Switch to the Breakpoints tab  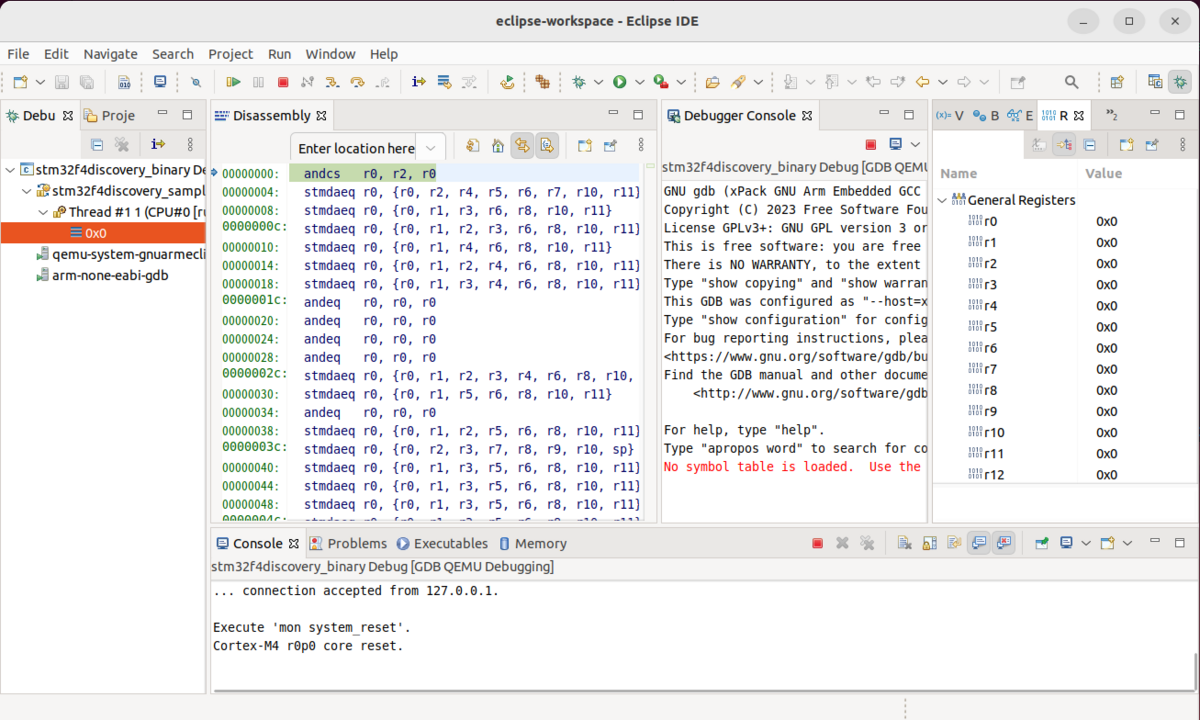click(x=986, y=115)
